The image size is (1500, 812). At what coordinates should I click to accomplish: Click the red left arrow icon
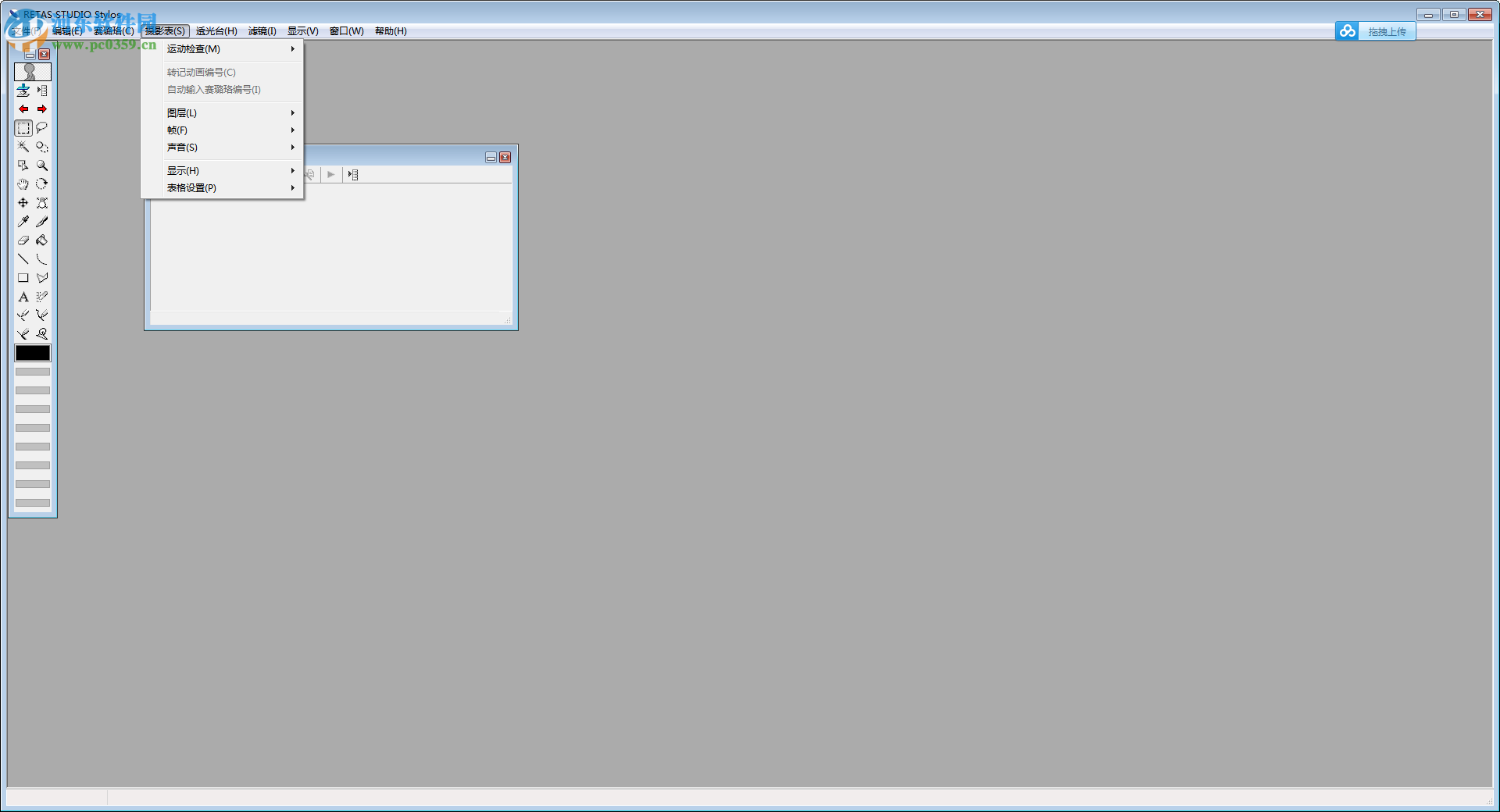point(23,109)
